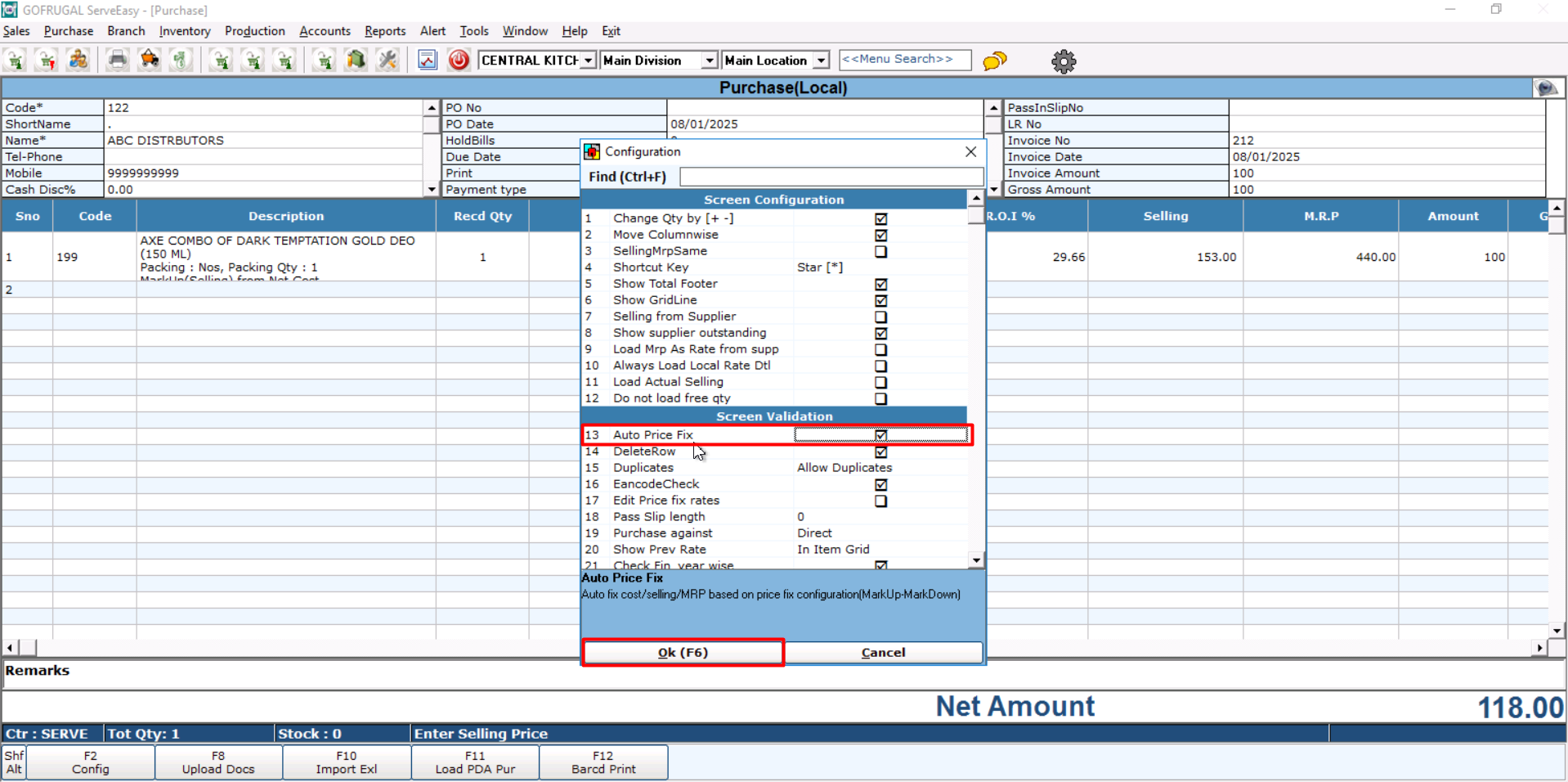Open the Inventory menu
Image resolution: width=1568 pixels, height=782 pixels.
pyautogui.click(x=185, y=31)
